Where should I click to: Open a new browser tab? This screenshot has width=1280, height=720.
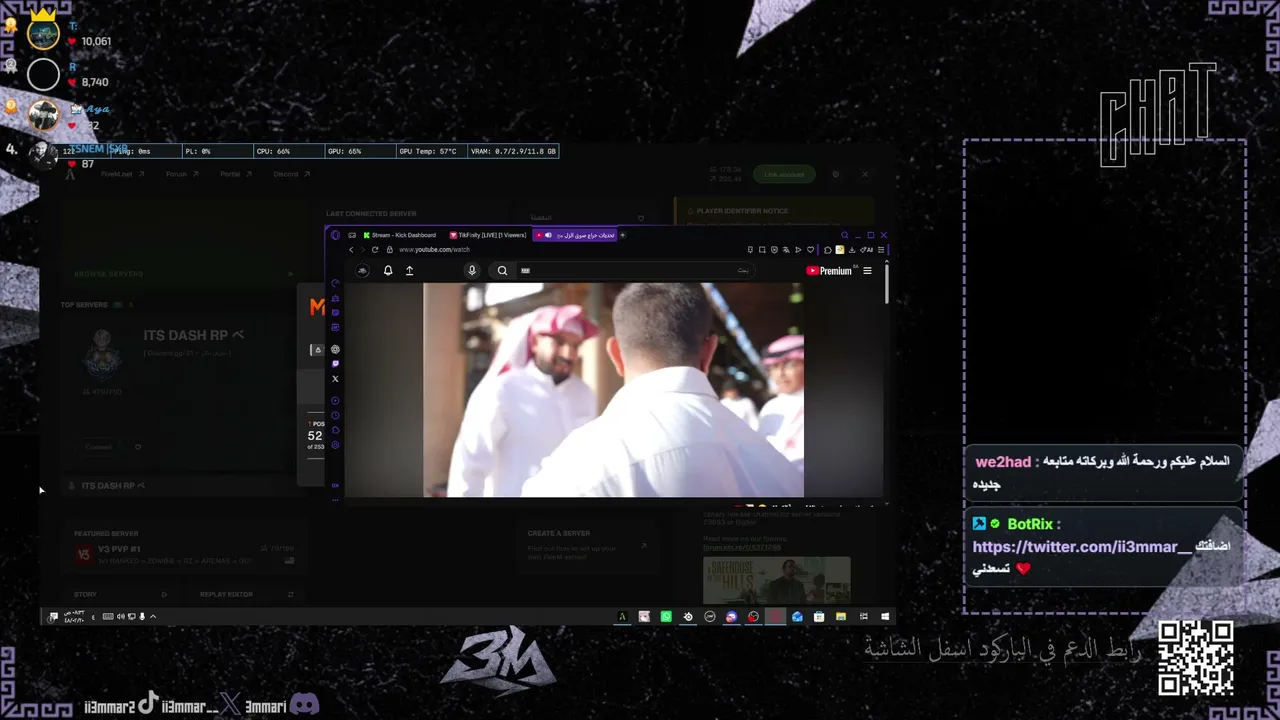click(x=622, y=235)
